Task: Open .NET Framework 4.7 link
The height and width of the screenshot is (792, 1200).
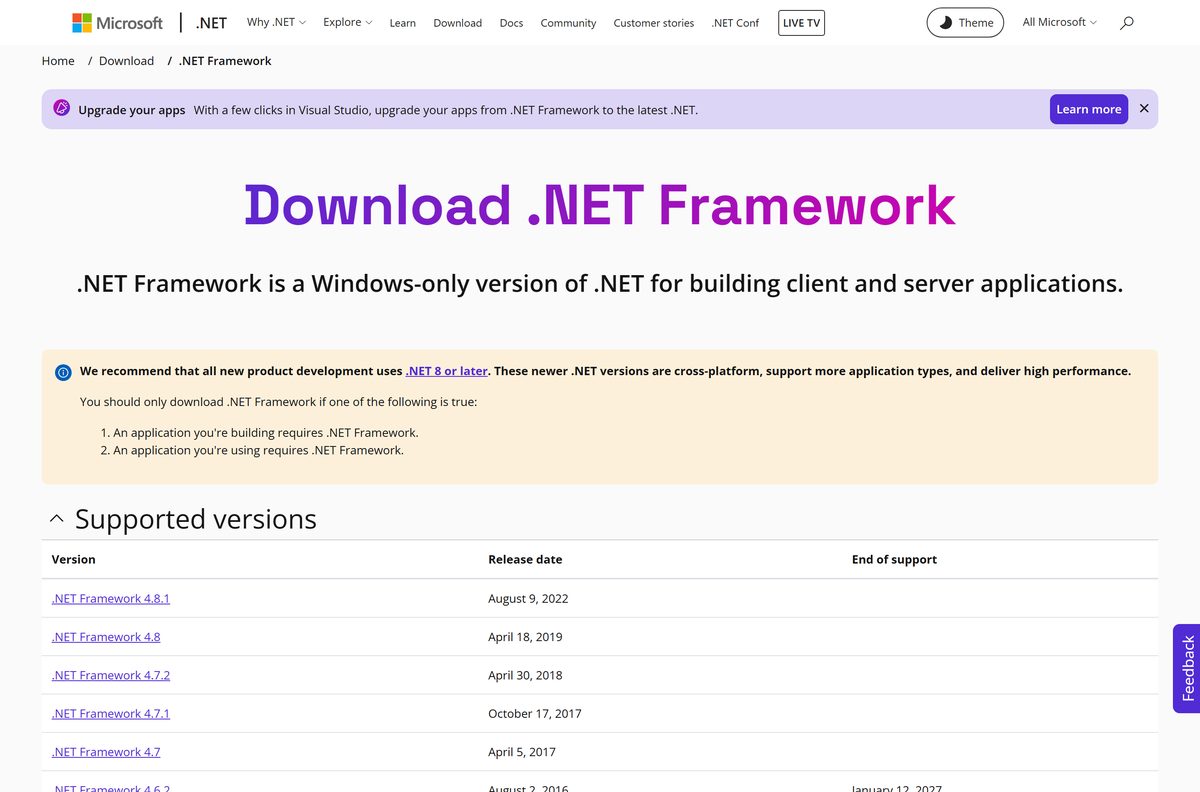Action: [x=106, y=752]
